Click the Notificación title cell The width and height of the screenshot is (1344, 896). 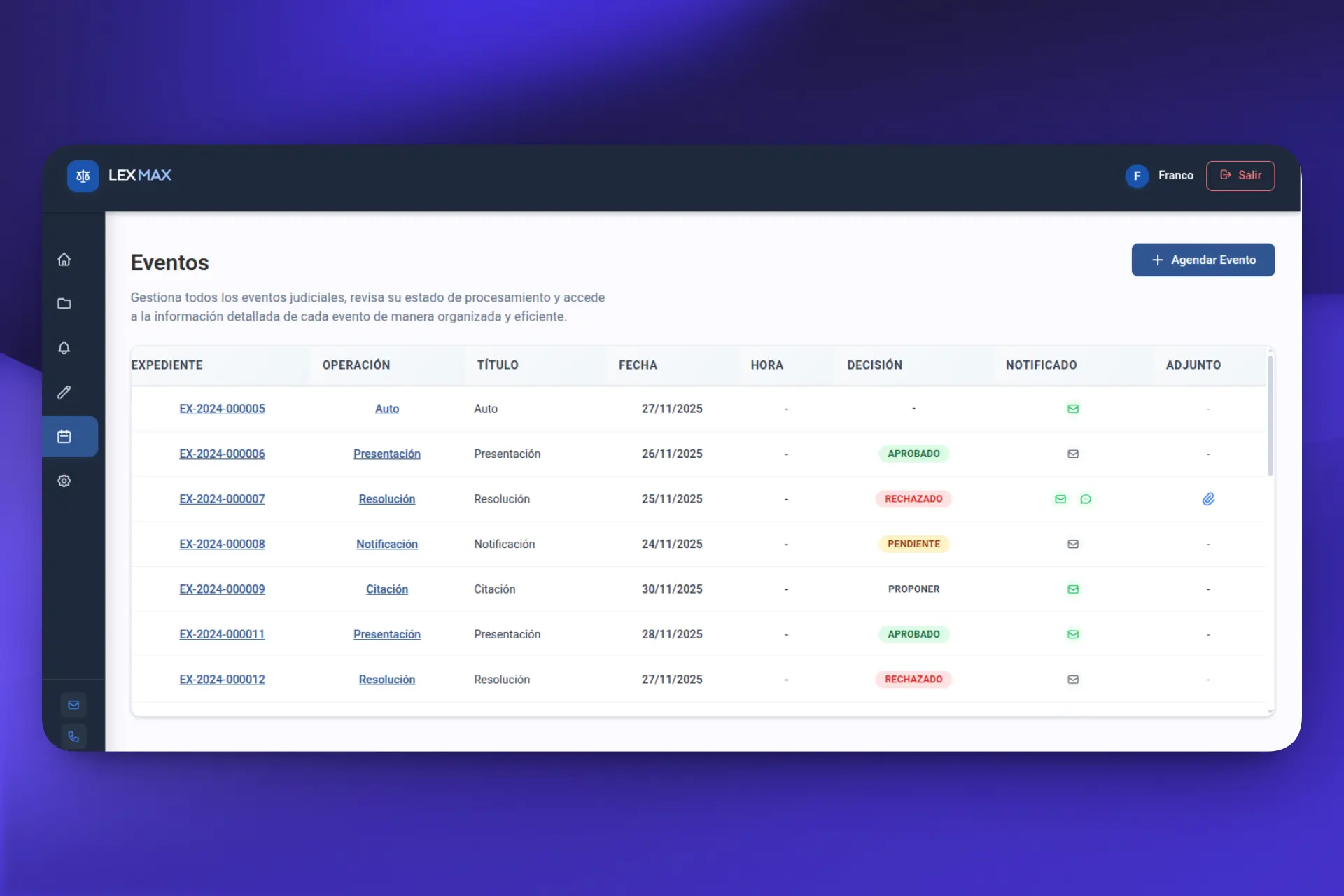[x=505, y=544]
